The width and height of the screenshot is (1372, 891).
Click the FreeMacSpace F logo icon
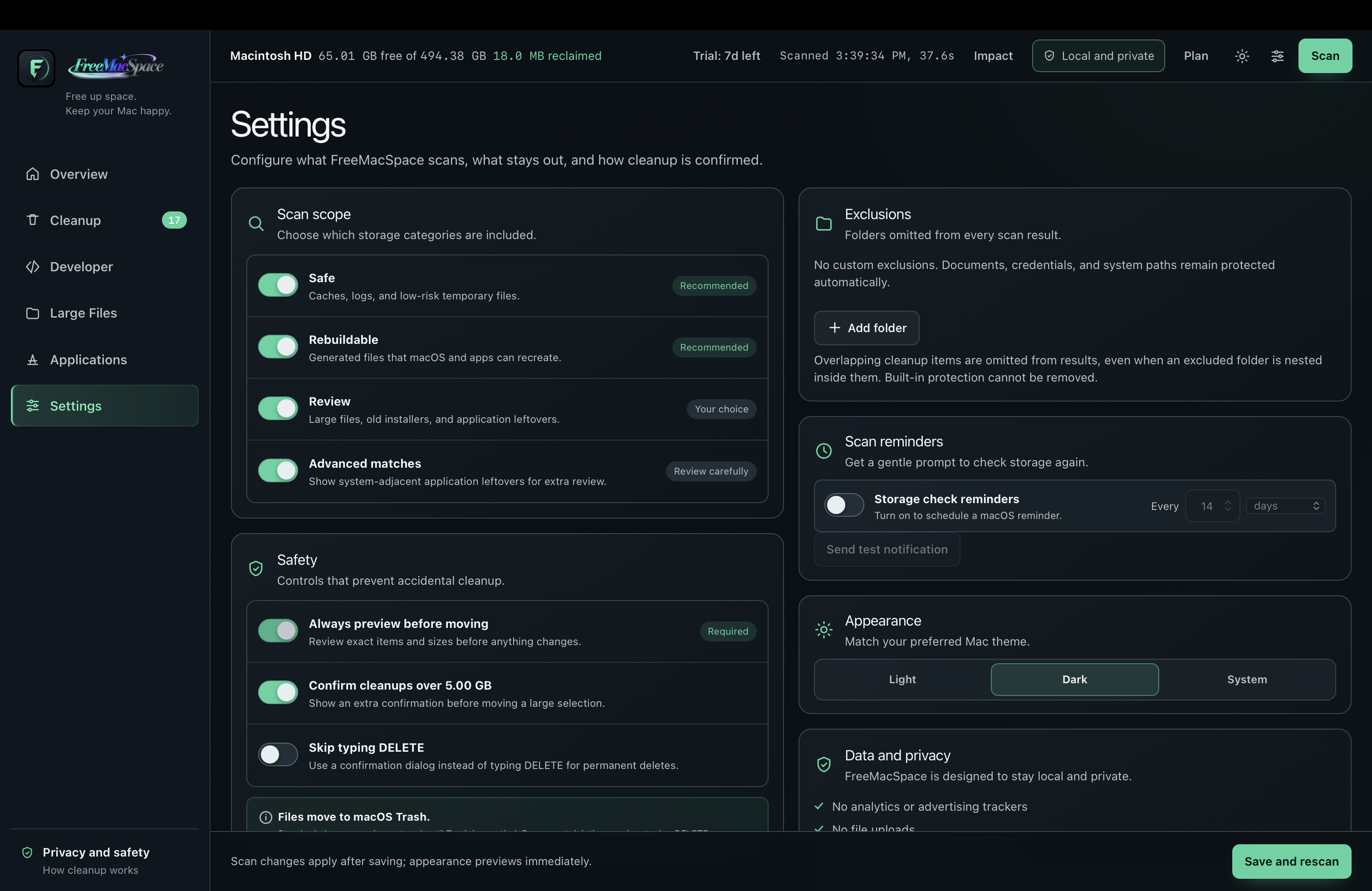click(36, 68)
